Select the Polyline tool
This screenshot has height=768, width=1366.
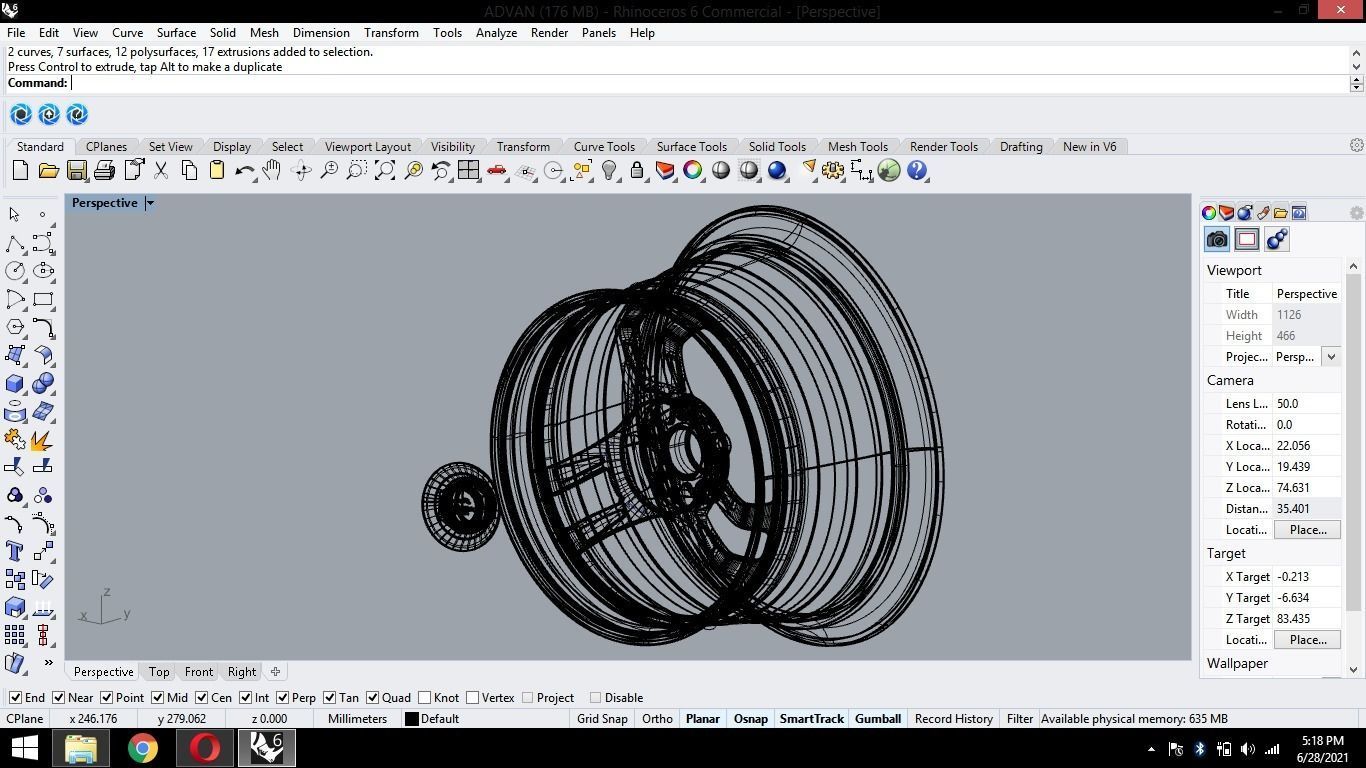click(15, 243)
